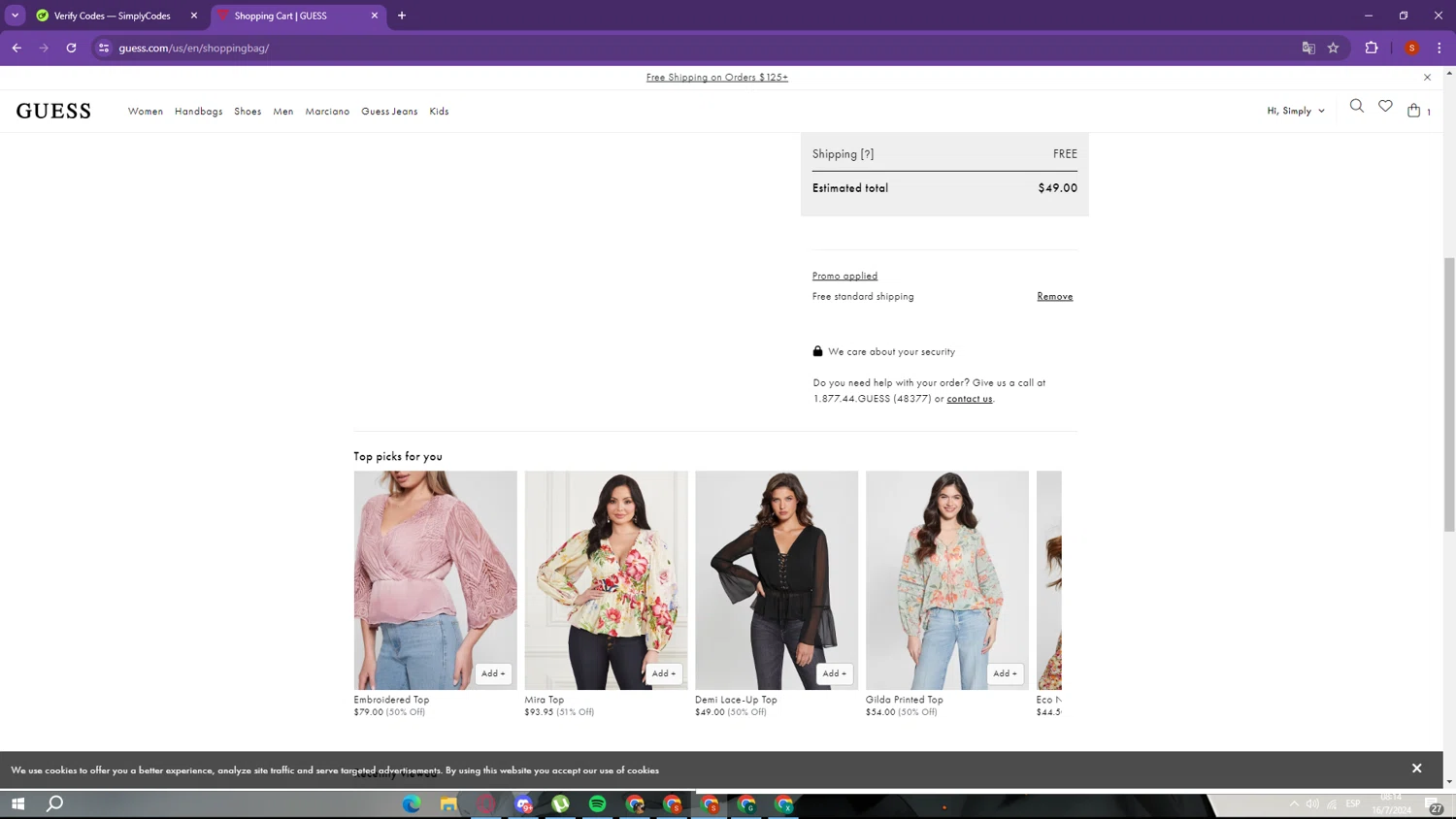Add Gilda Printed Top to bag
The image size is (1456, 819).
1006,673
